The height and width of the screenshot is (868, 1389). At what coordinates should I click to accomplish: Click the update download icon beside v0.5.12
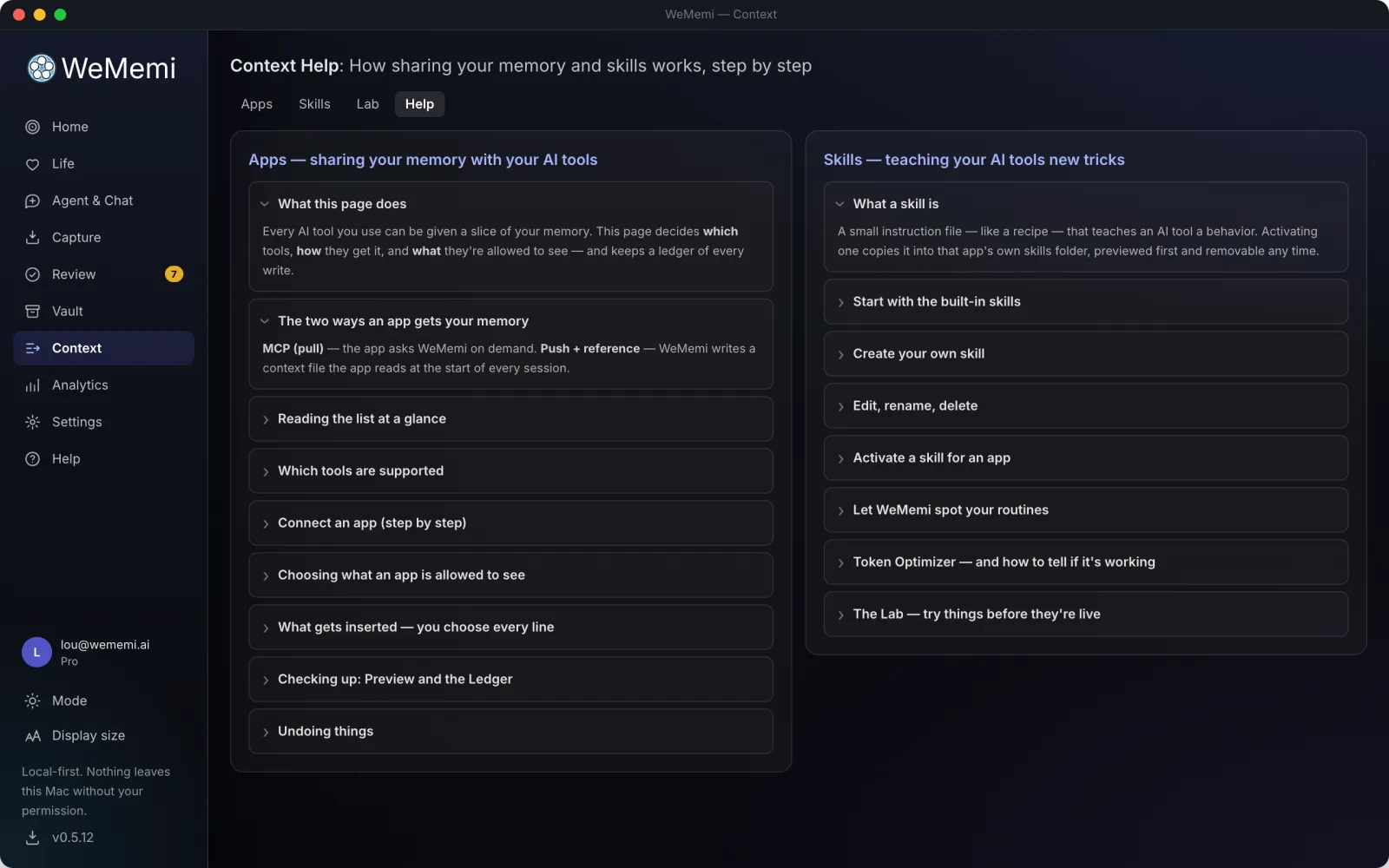click(x=32, y=838)
